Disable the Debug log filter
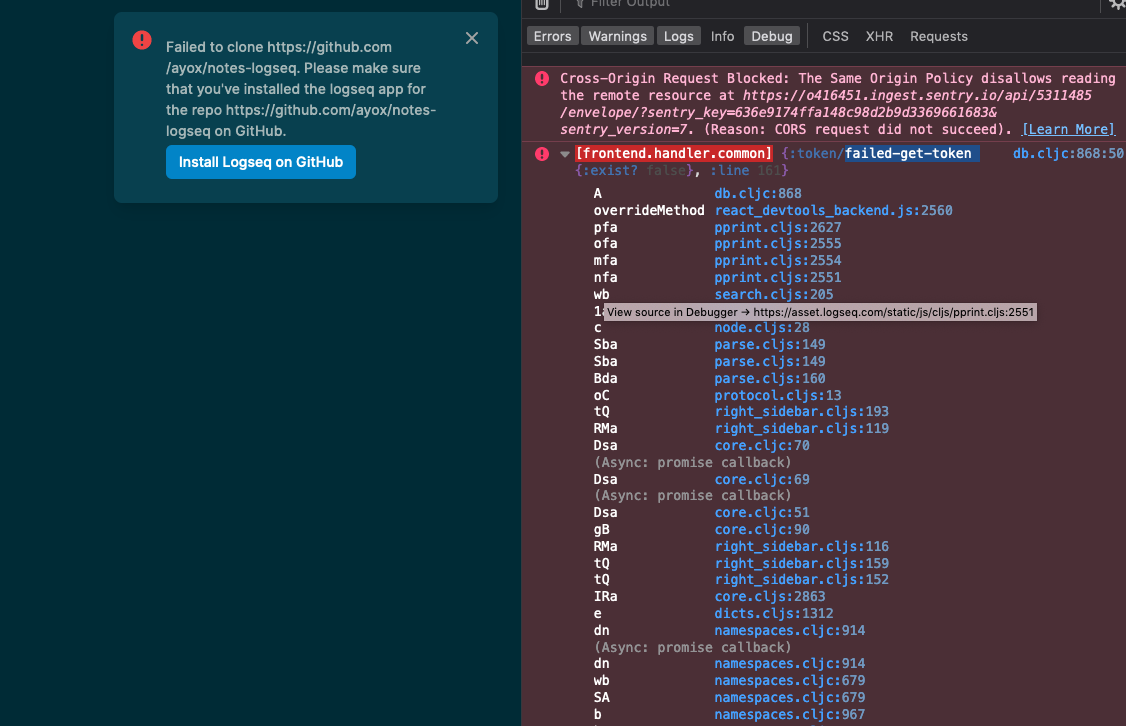The height and width of the screenshot is (726, 1126). 772,36
